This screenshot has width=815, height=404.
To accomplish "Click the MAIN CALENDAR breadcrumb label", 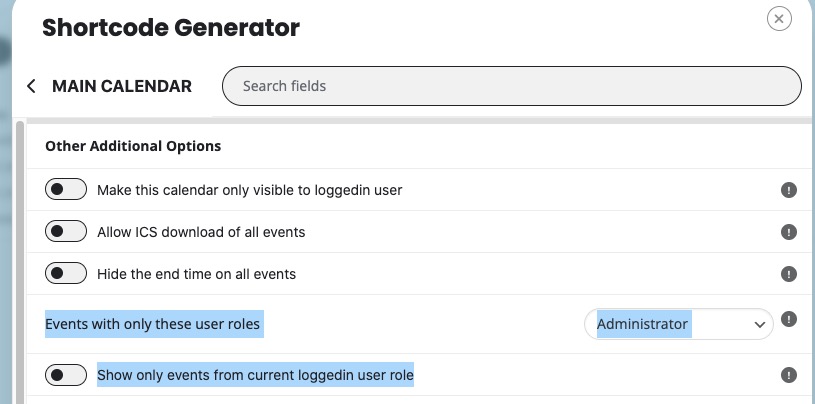I will [x=122, y=86].
